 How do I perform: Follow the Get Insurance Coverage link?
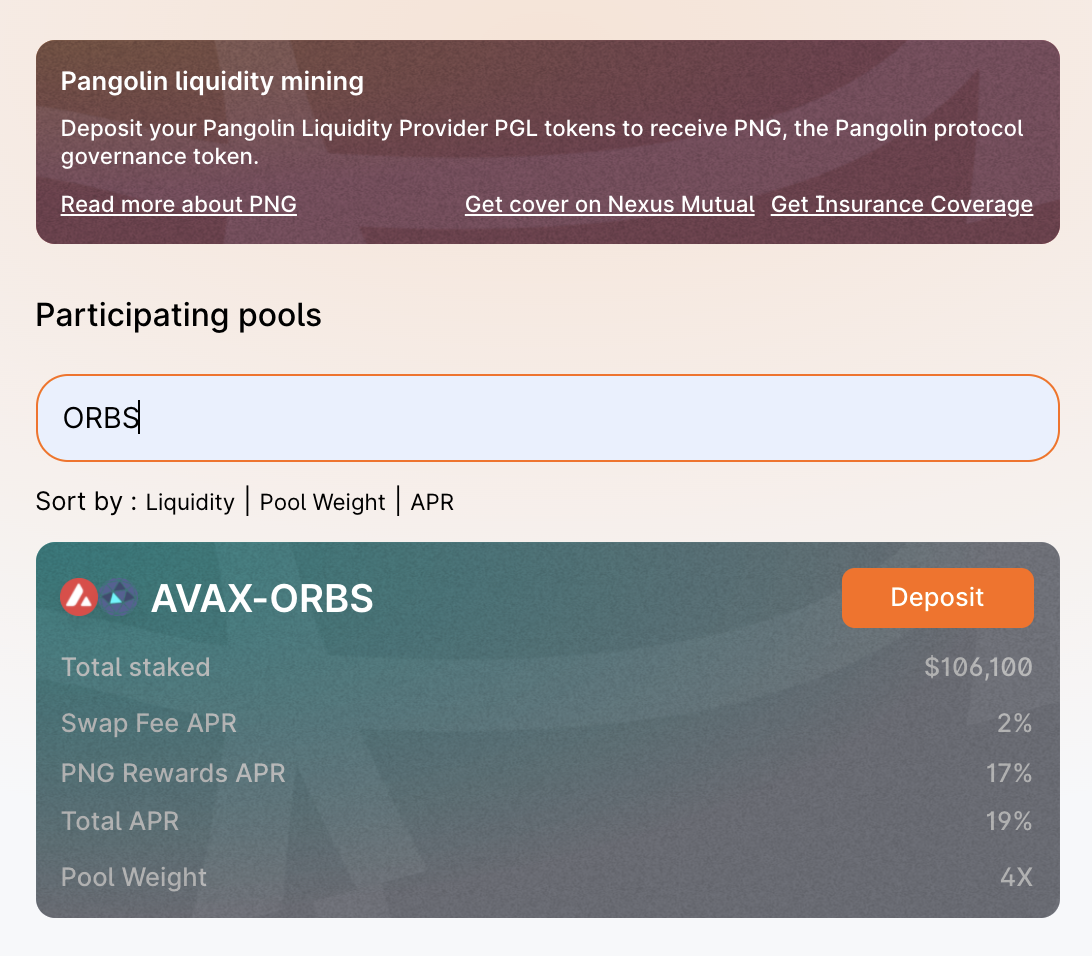coord(902,204)
